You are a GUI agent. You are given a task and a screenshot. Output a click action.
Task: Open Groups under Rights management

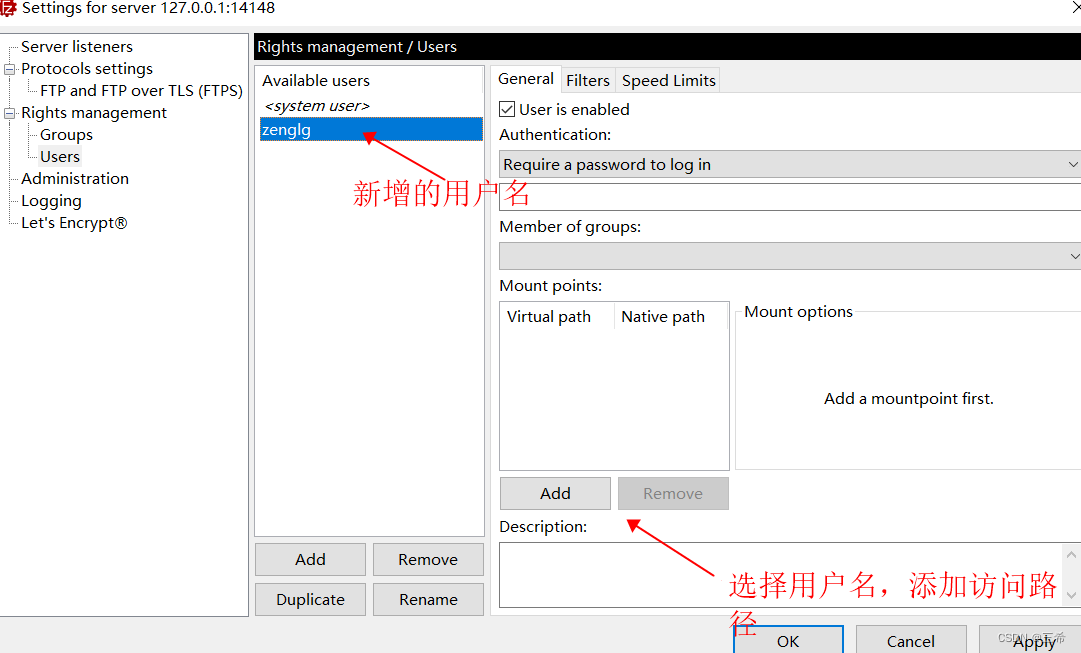(x=66, y=135)
